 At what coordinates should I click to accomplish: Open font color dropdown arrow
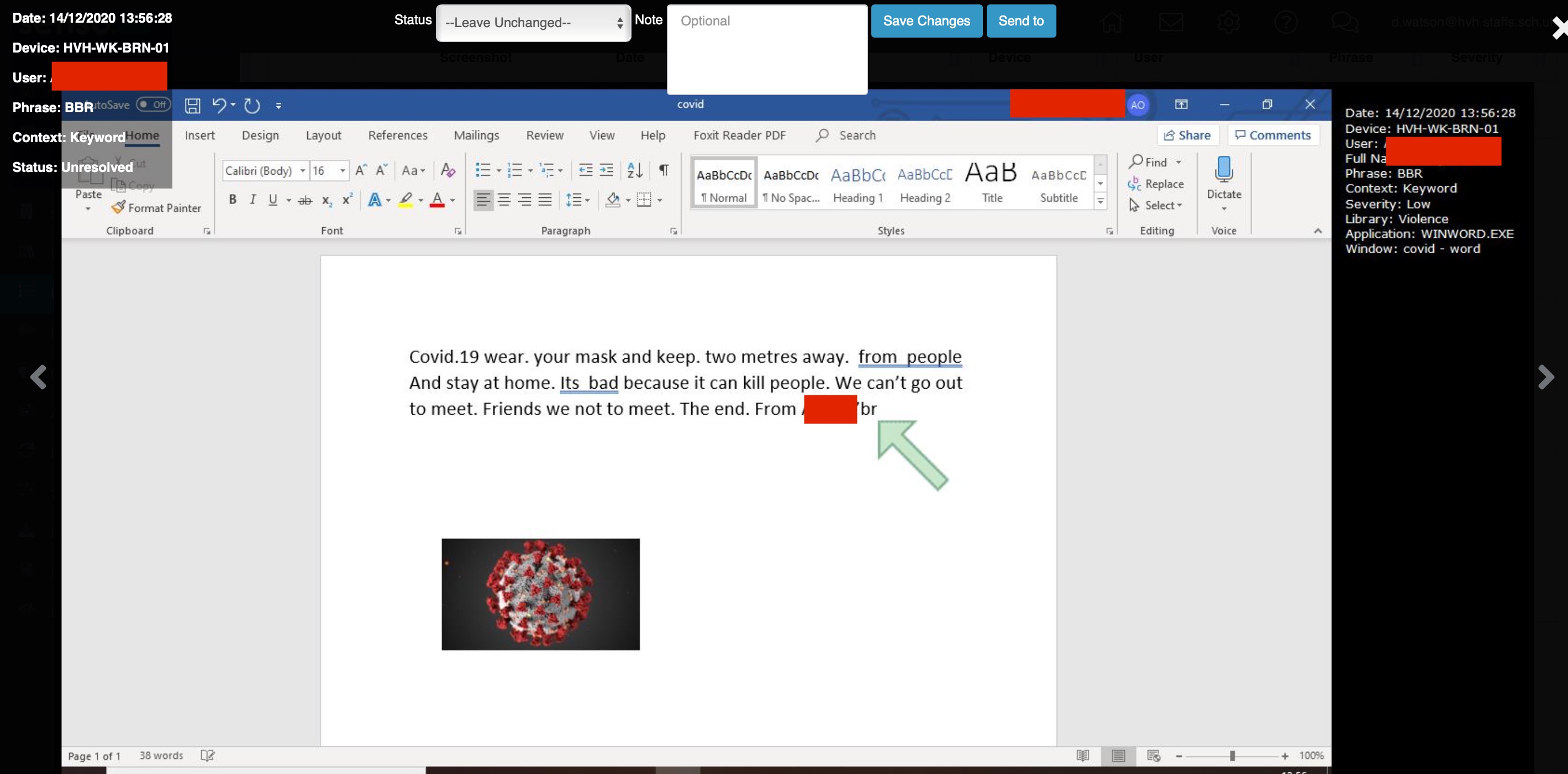tap(453, 200)
